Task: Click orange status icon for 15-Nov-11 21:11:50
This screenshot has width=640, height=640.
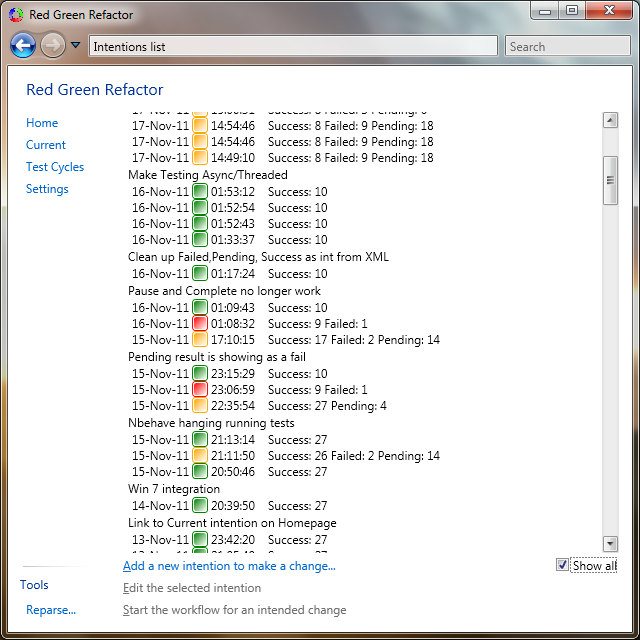Action: click(200, 456)
